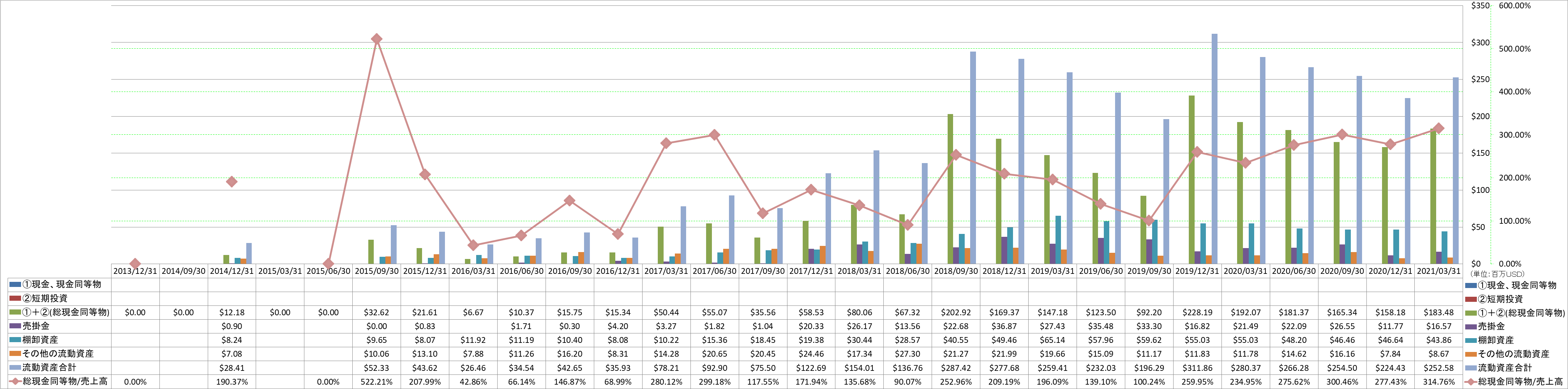The height and width of the screenshot is (389, 1568).
Task: Select the diamond marker above 2017/06/30
Action: pyautogui.click(x=714, y=134)
